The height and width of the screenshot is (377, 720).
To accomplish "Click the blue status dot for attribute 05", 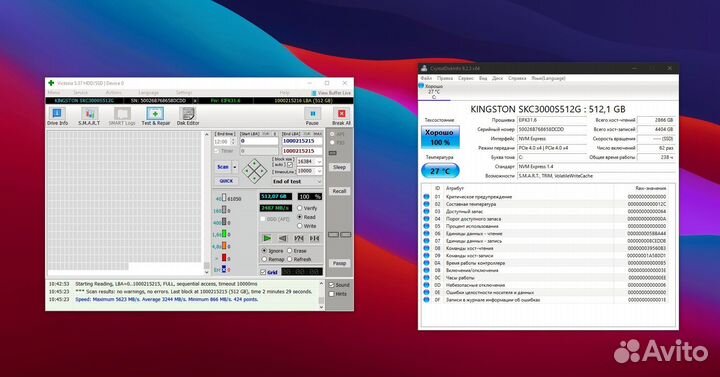I will pyautogui.click(x=426, y=226).
